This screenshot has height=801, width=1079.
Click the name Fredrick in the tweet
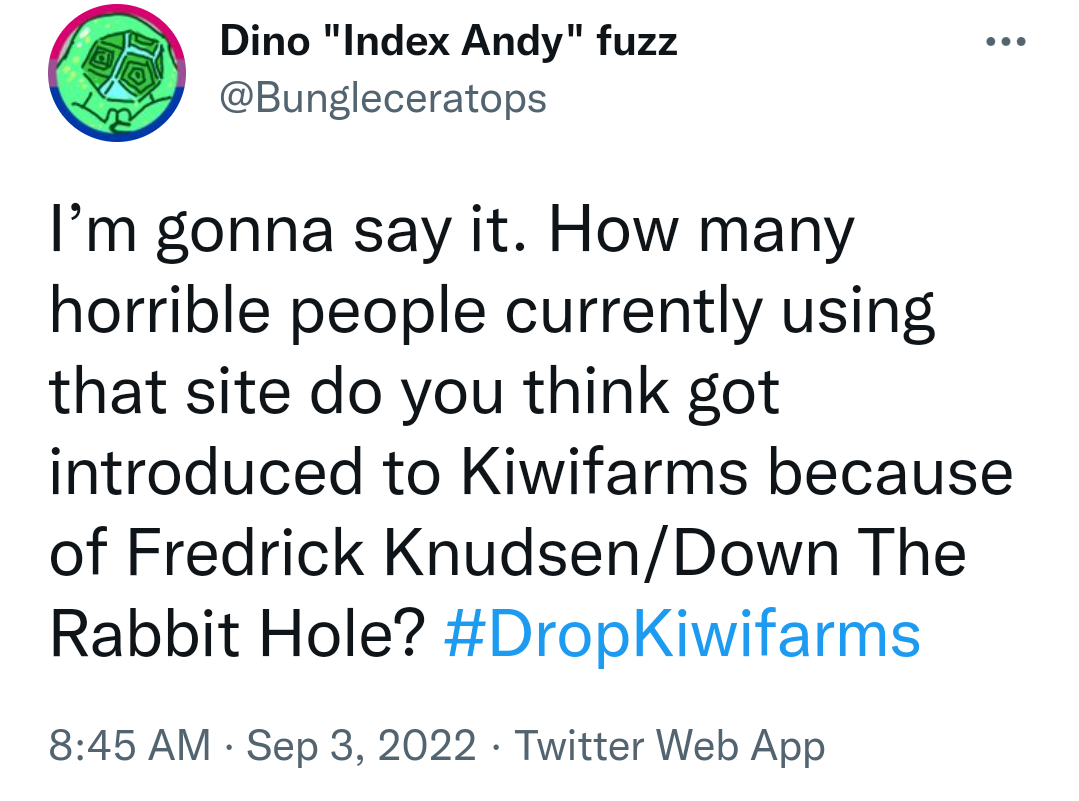(x=246, y=553)
